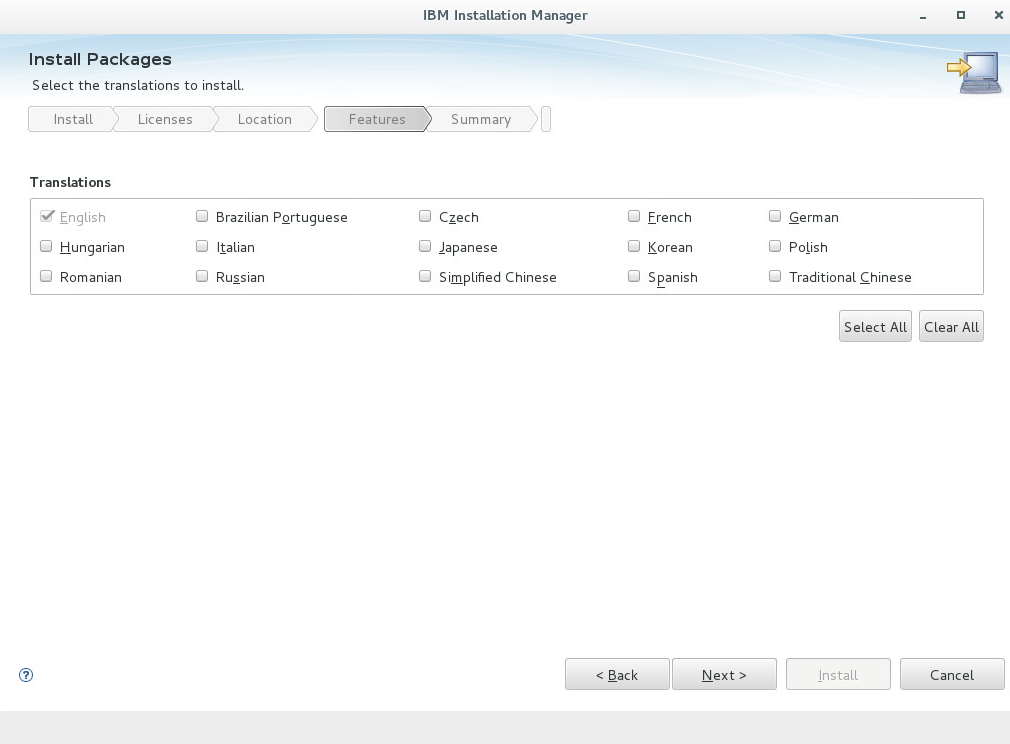
Task: Check the Italian translation box
Action: click(x=202, y=247)
